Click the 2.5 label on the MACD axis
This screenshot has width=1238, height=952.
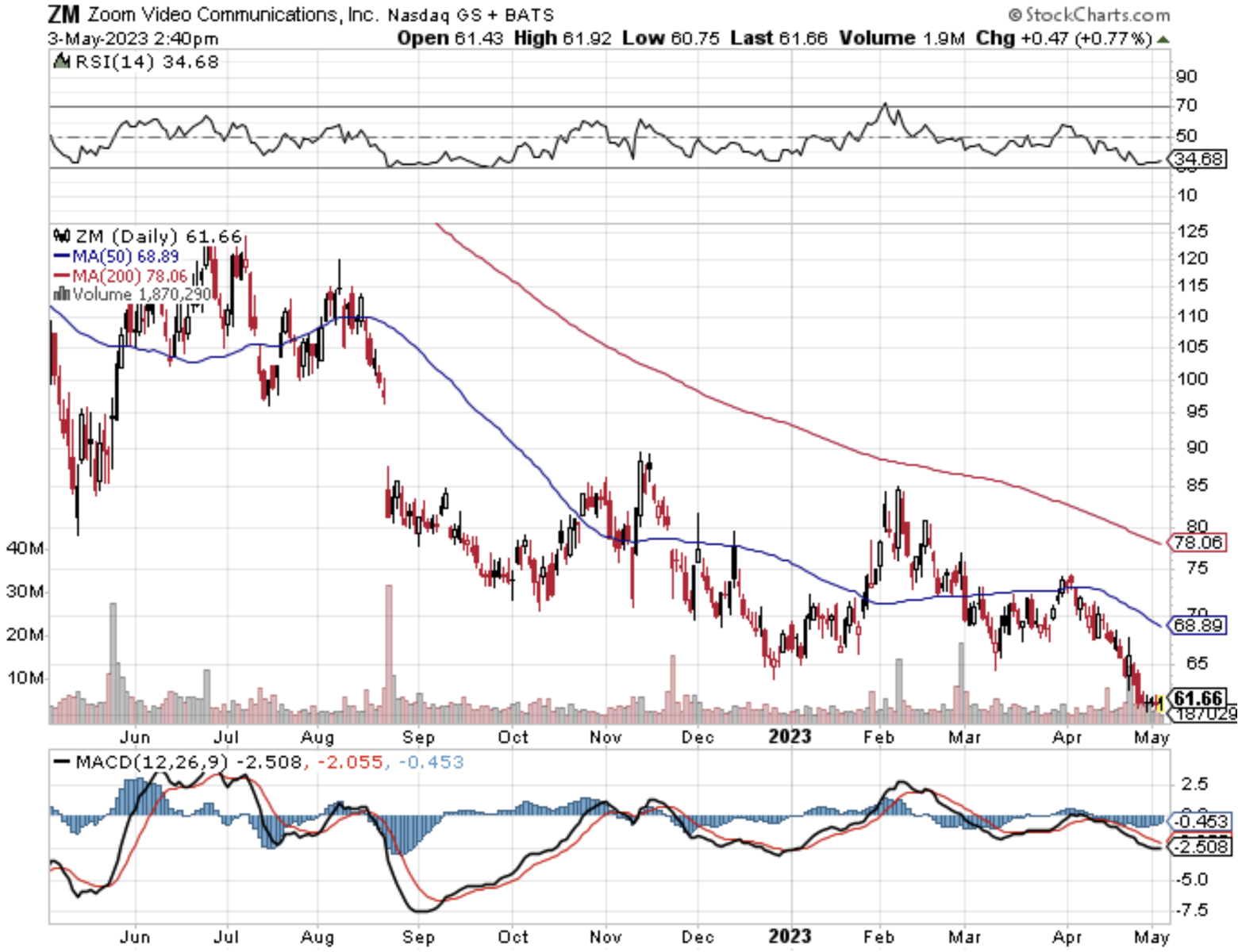pos(1194,785)
